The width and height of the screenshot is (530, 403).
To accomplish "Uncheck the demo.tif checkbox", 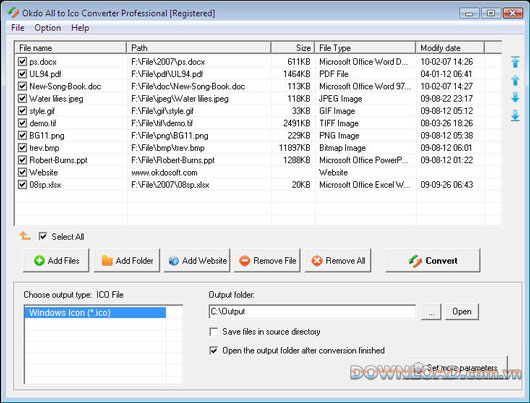I will coord(22,123).
